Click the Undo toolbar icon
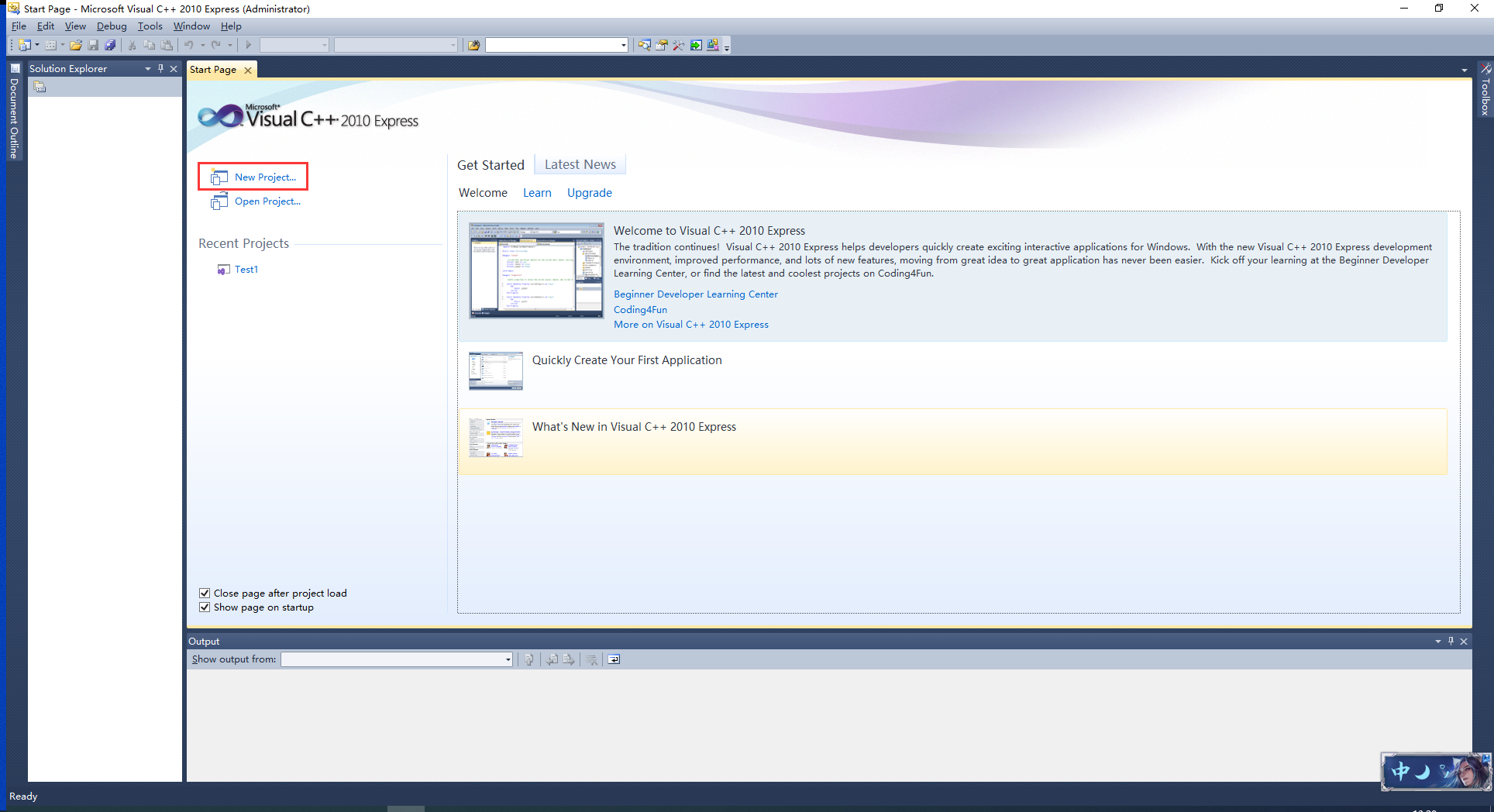The width and height of the screenshot is (1494, 812). (x=189, y=45)
